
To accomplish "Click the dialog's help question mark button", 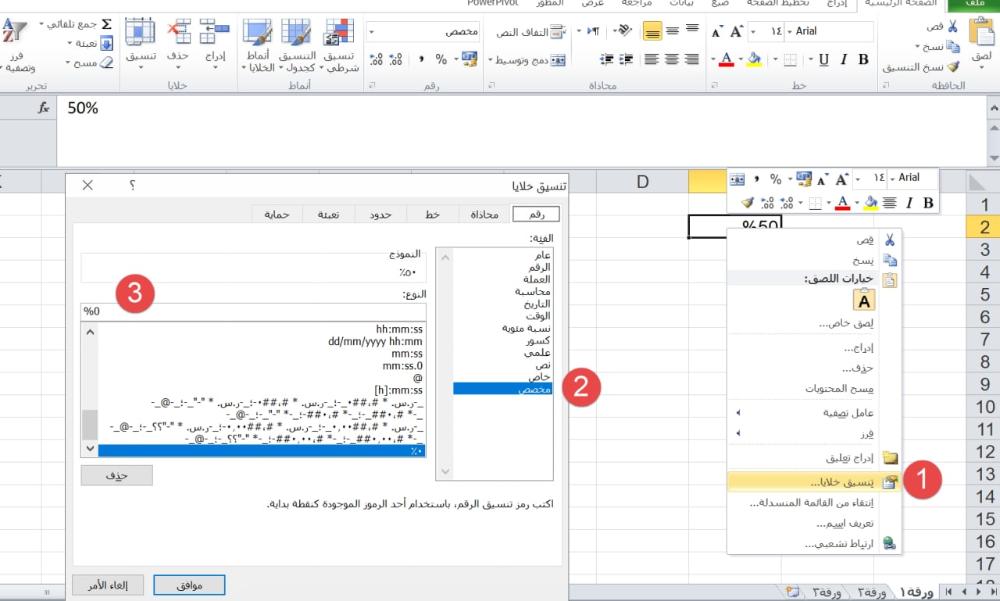I will coord(132,185).
